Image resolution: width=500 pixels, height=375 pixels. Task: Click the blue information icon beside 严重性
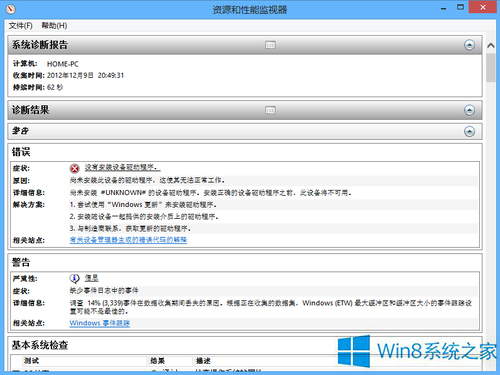(x=74, y=278)
